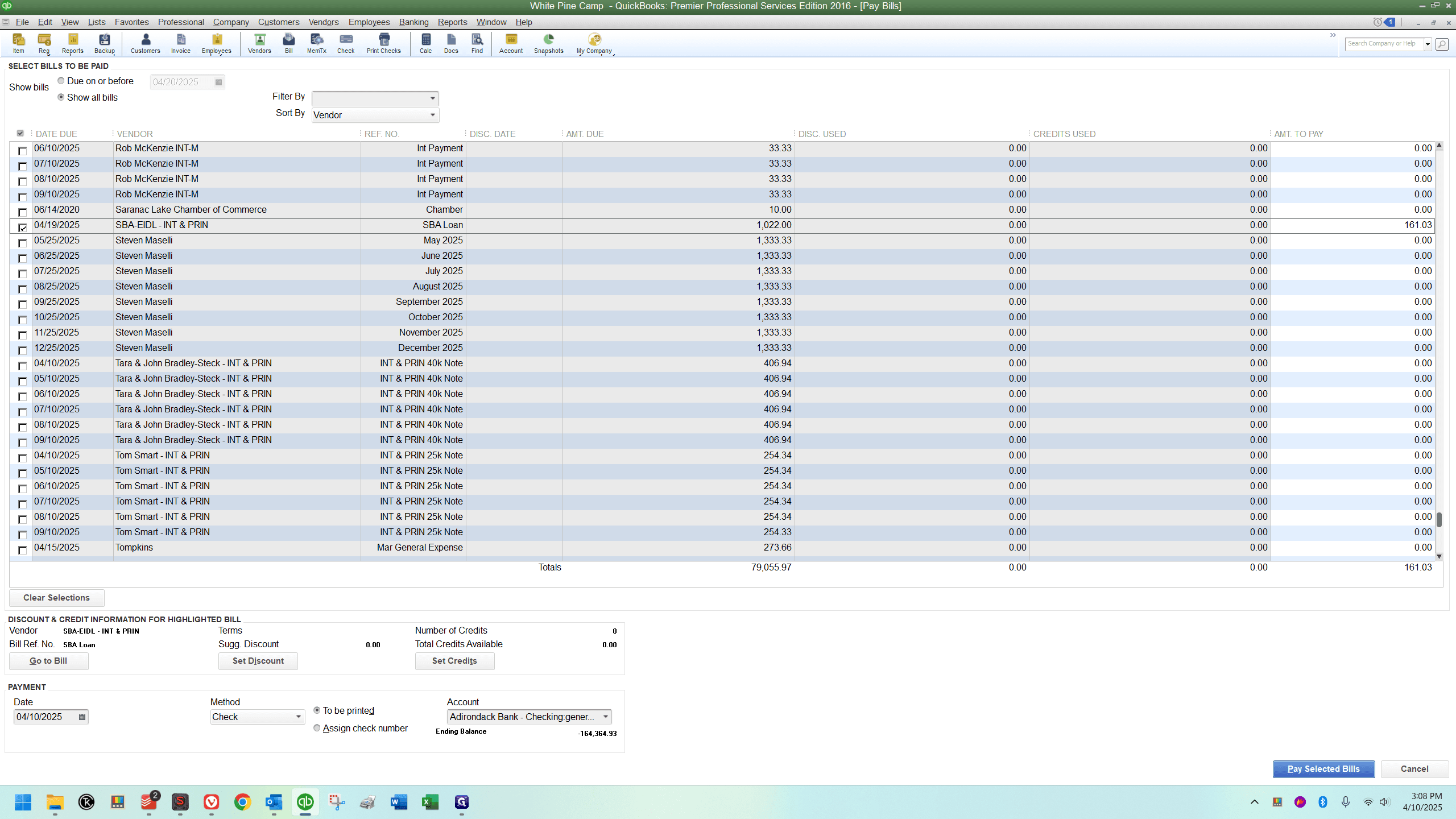Click the Go to Bill button

tap(48, 661)
